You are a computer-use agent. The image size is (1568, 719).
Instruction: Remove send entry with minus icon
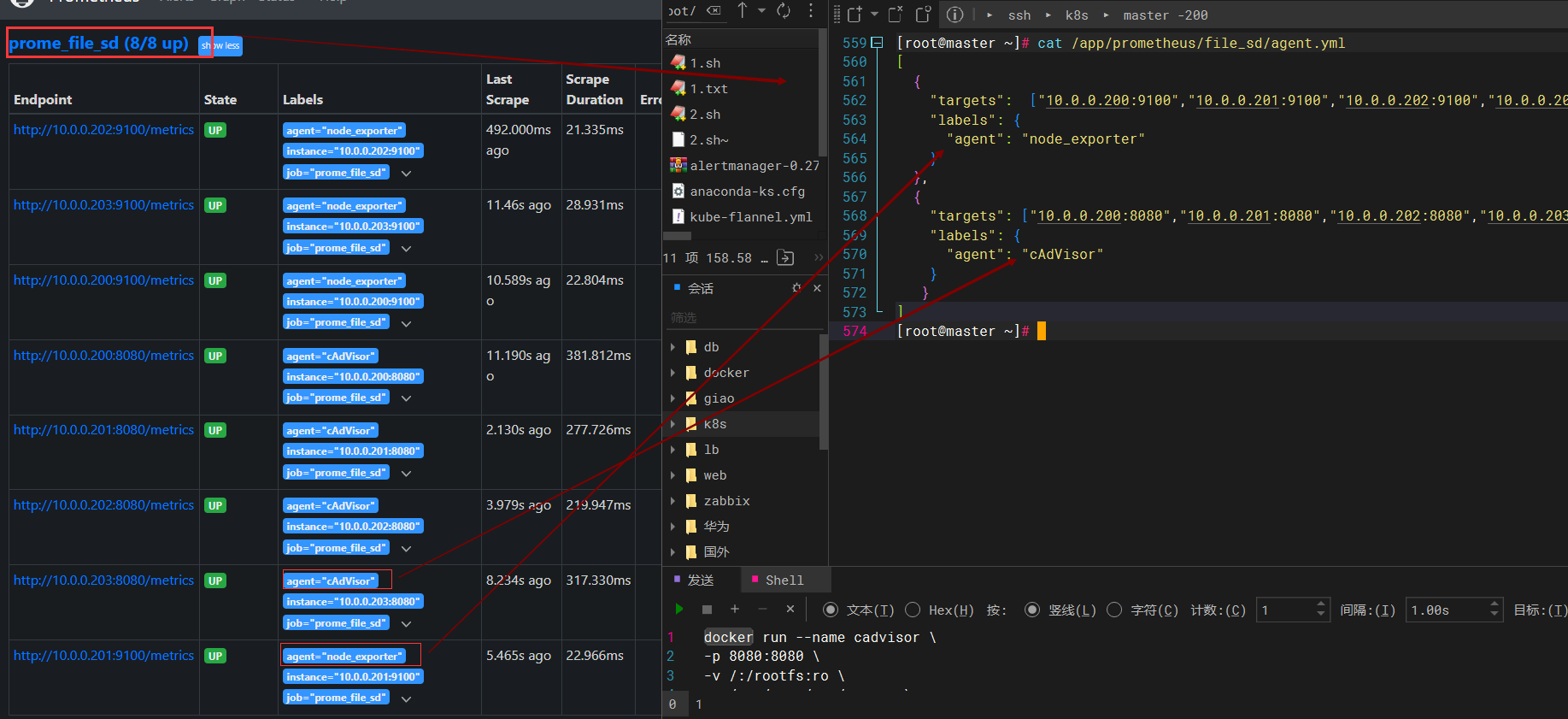click(762, 609)
